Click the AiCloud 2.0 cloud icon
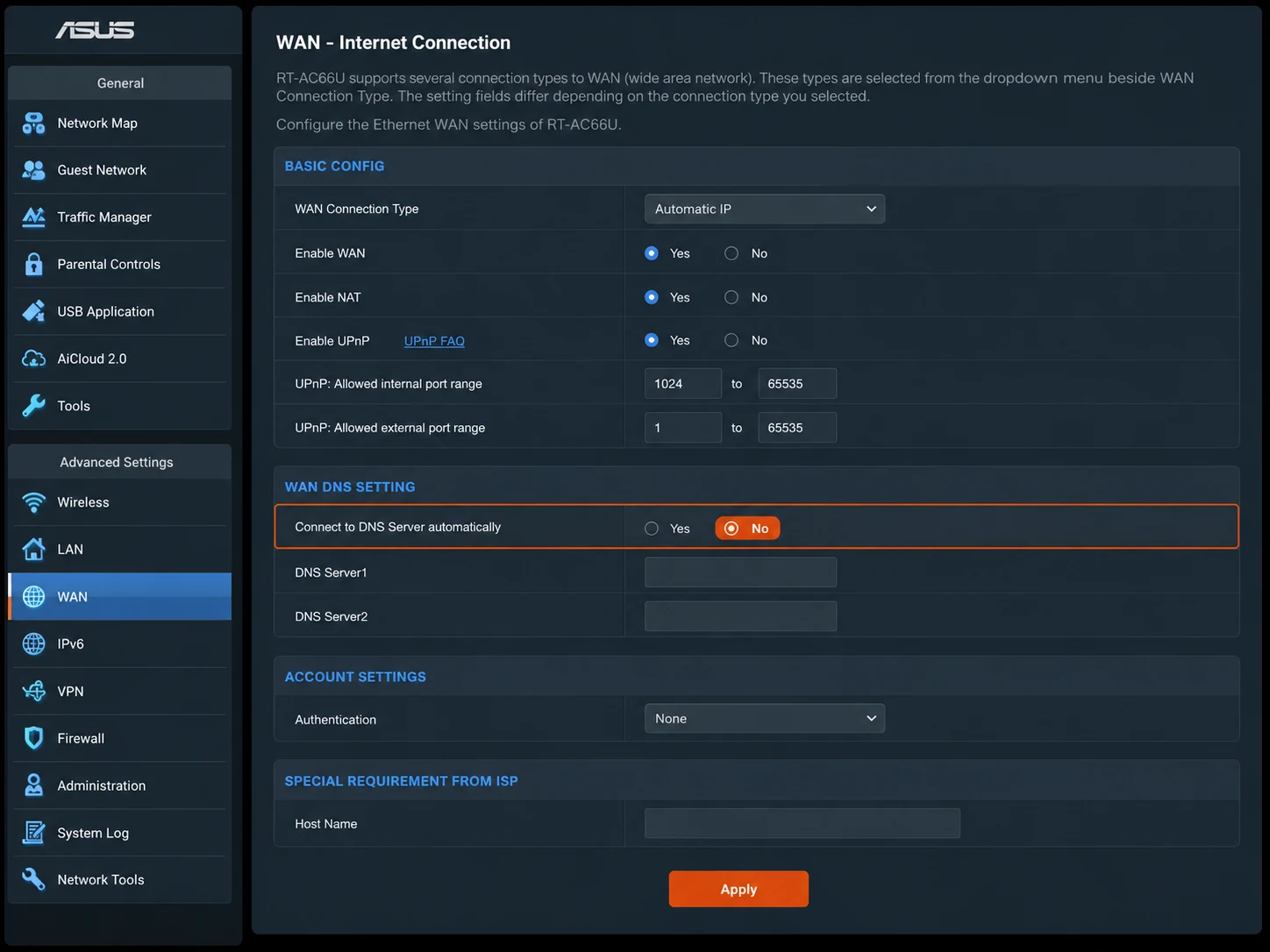1270x952 pixels. [x=33, y=359]
